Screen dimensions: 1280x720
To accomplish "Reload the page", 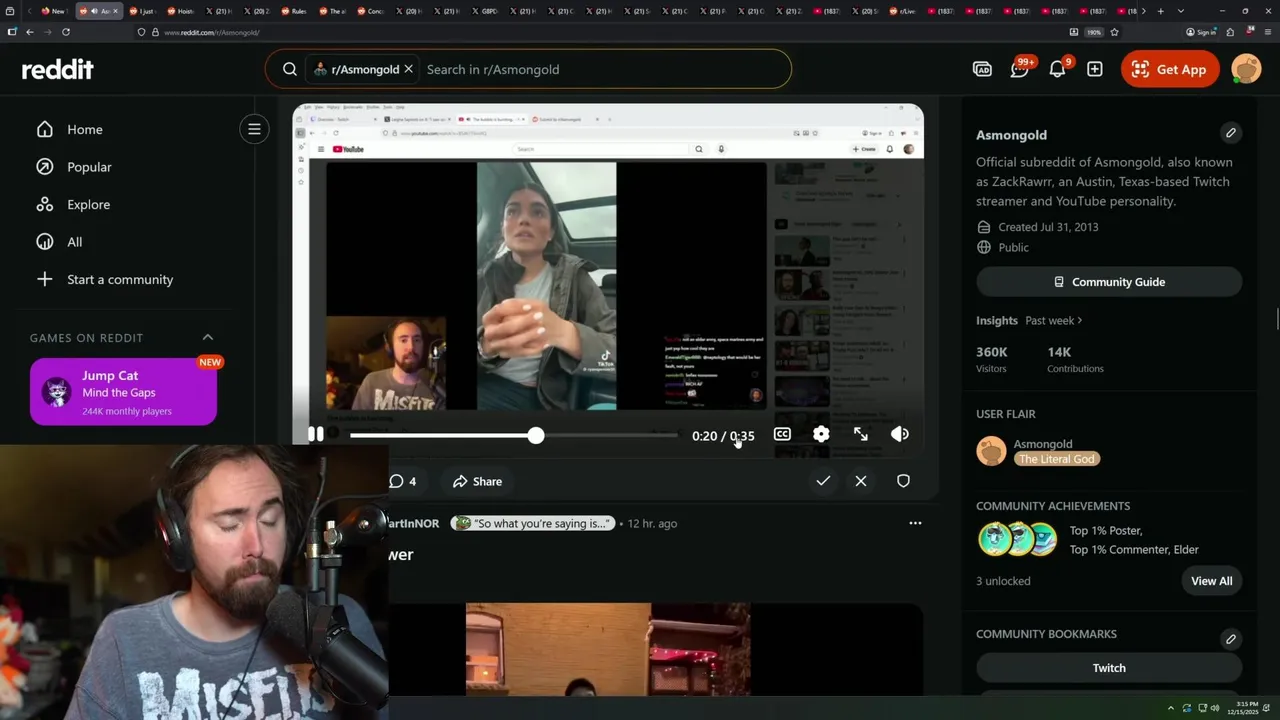I will 66,32.
